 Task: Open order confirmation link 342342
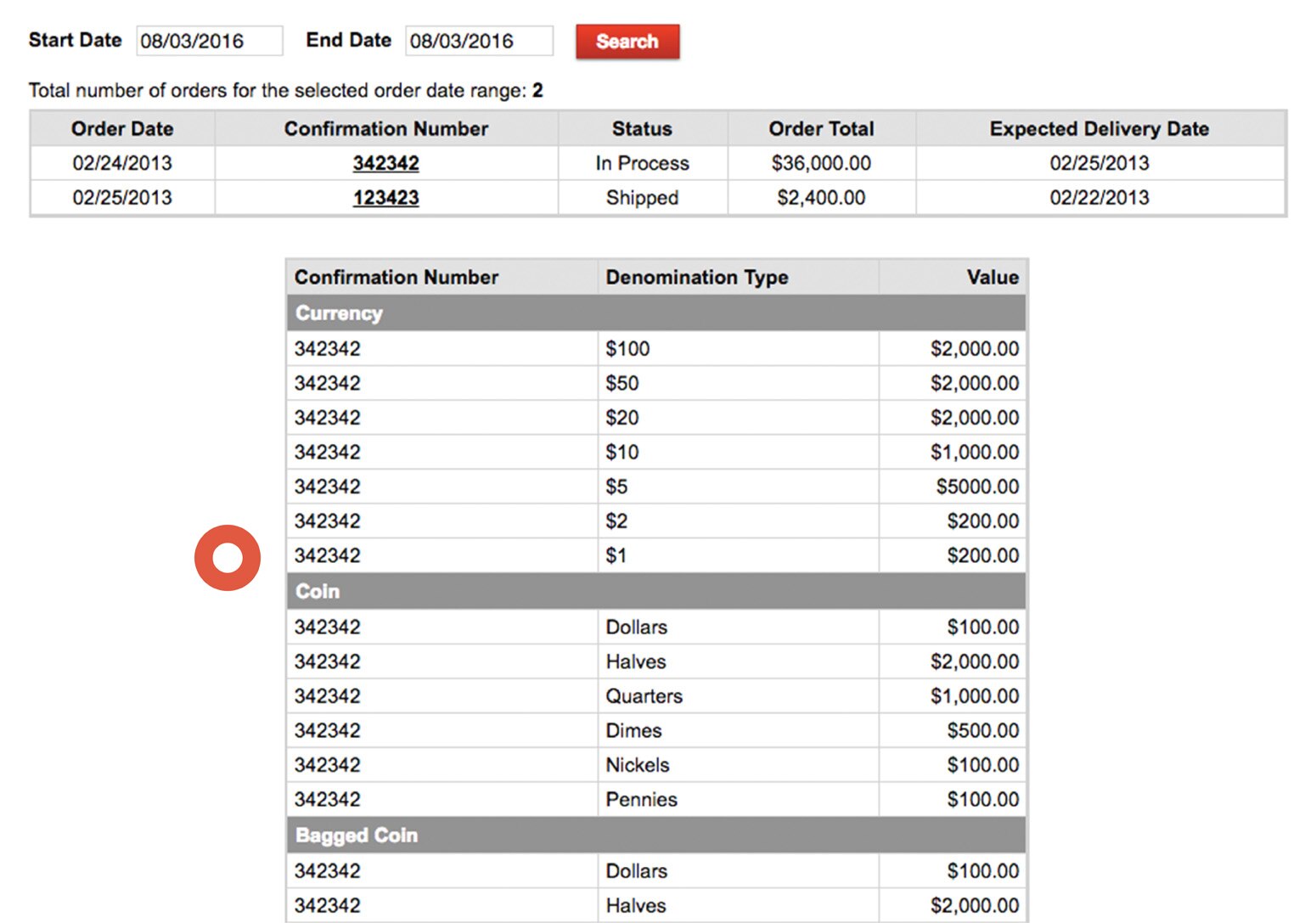tap(386, 162)
